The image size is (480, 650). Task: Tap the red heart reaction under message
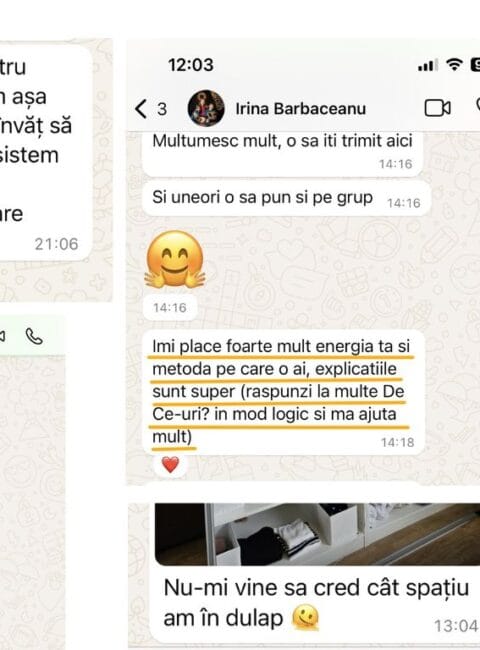170,465
